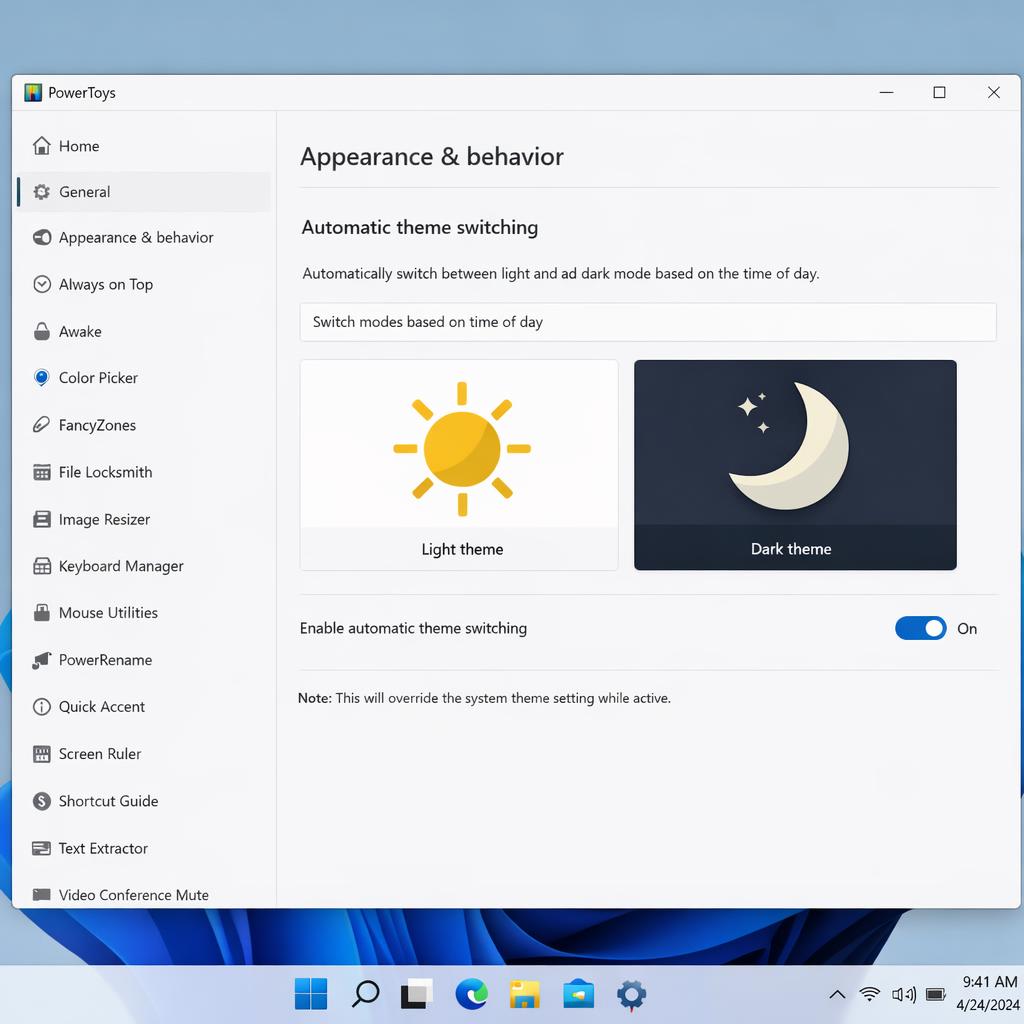Open Microsoft Edge from the taskbar
The height and width of the screenshot is (1024, 1024).
click(471, 994)
